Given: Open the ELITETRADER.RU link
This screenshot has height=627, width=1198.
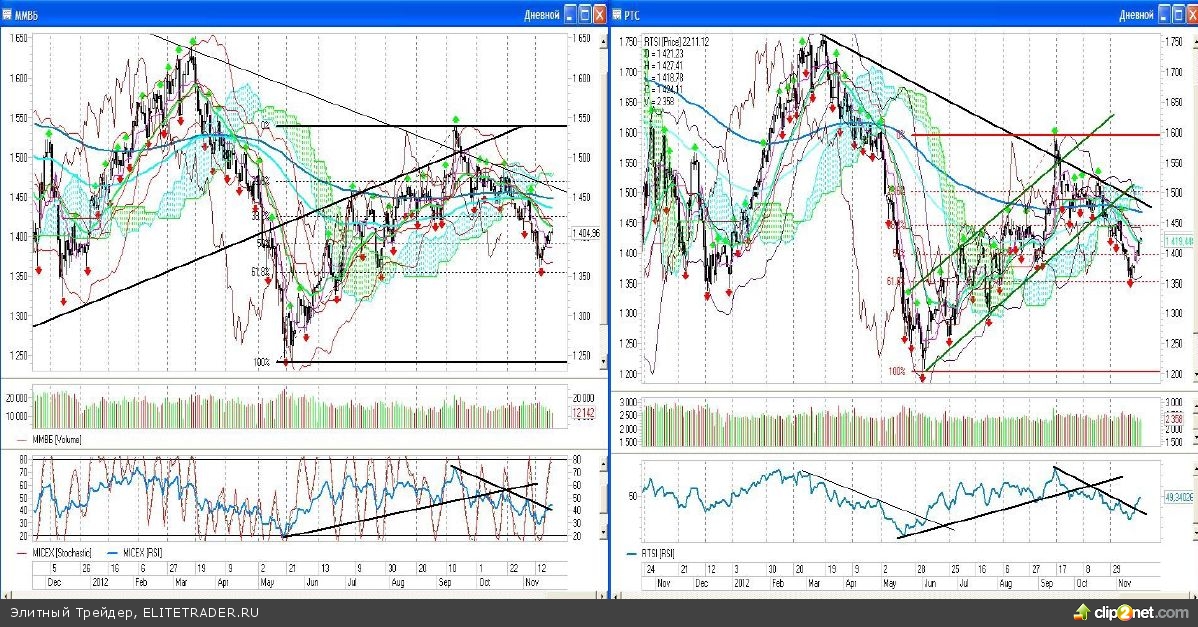Looking at the screenshot, I should click(x=200, y=612).
